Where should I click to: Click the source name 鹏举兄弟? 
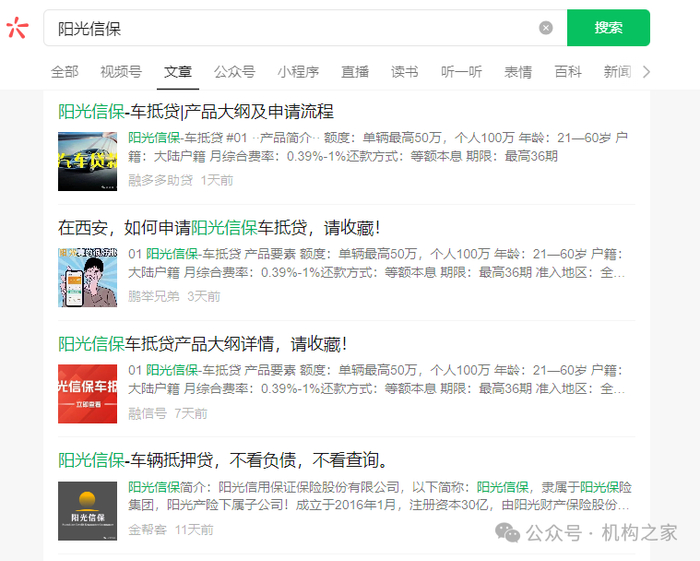[154, 296]
